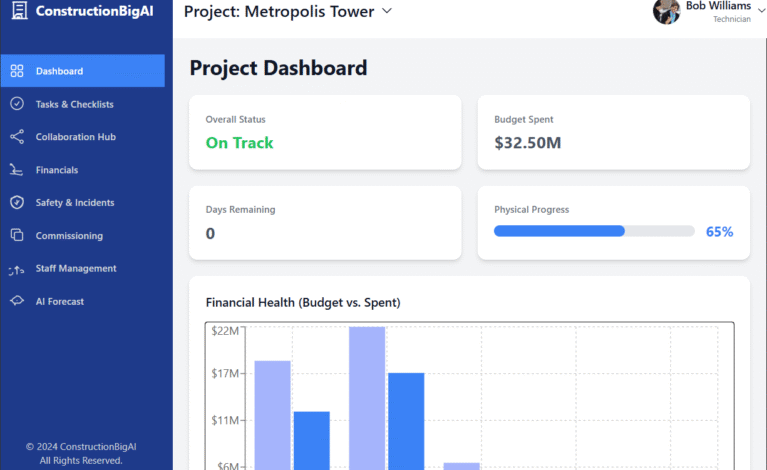Screen dimensions: 767x470
Task: Open user menu chevron beside Bob Williams
Action: point(760,12)
